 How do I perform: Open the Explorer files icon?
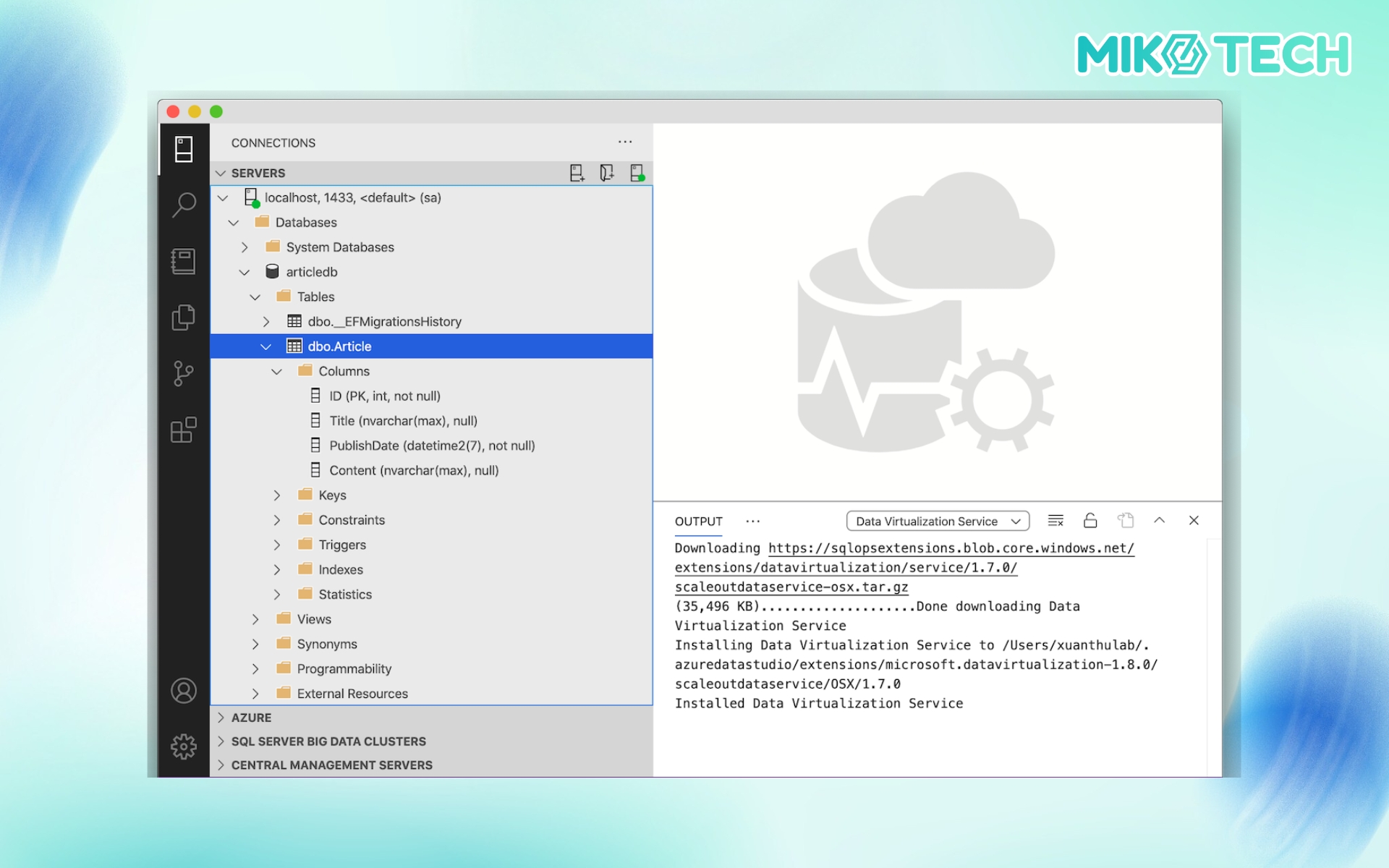pos(184,318)
